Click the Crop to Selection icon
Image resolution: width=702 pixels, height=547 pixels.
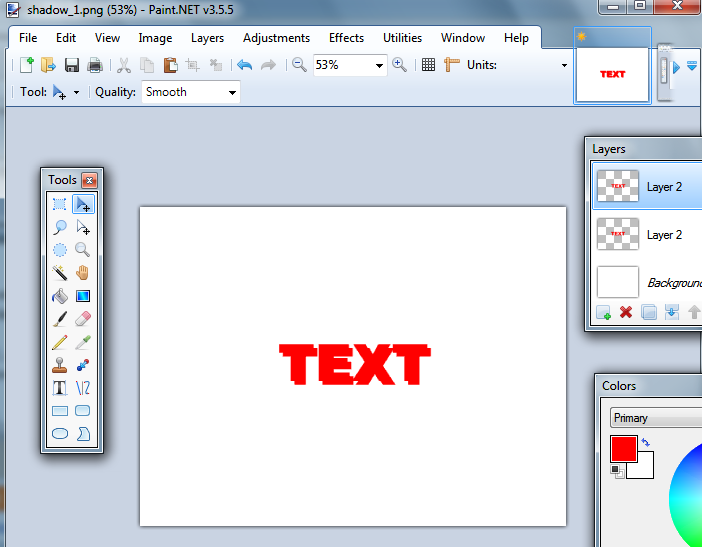coord(193,65)
